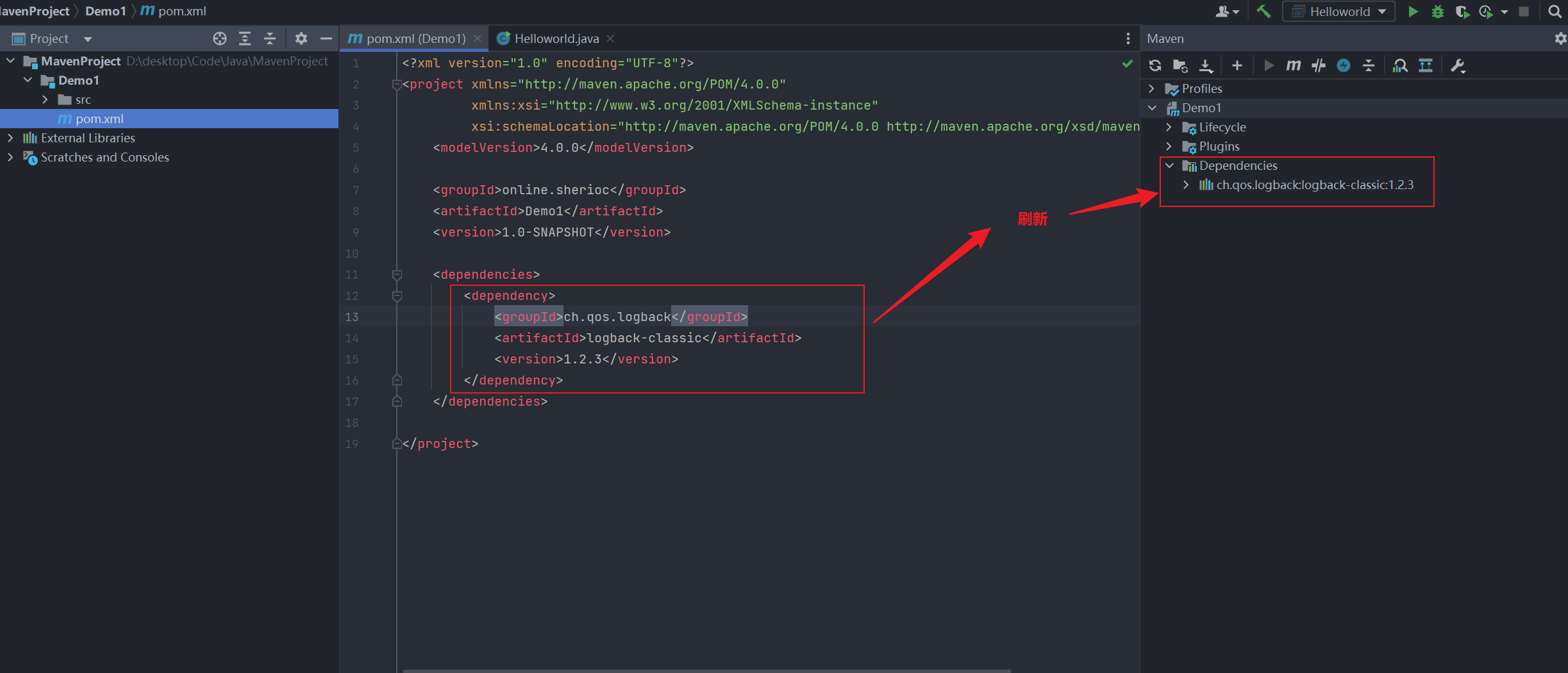Screen dimensions: 1568x673
Task: Select pom.xml in Project tree
Action: (169, 119)
